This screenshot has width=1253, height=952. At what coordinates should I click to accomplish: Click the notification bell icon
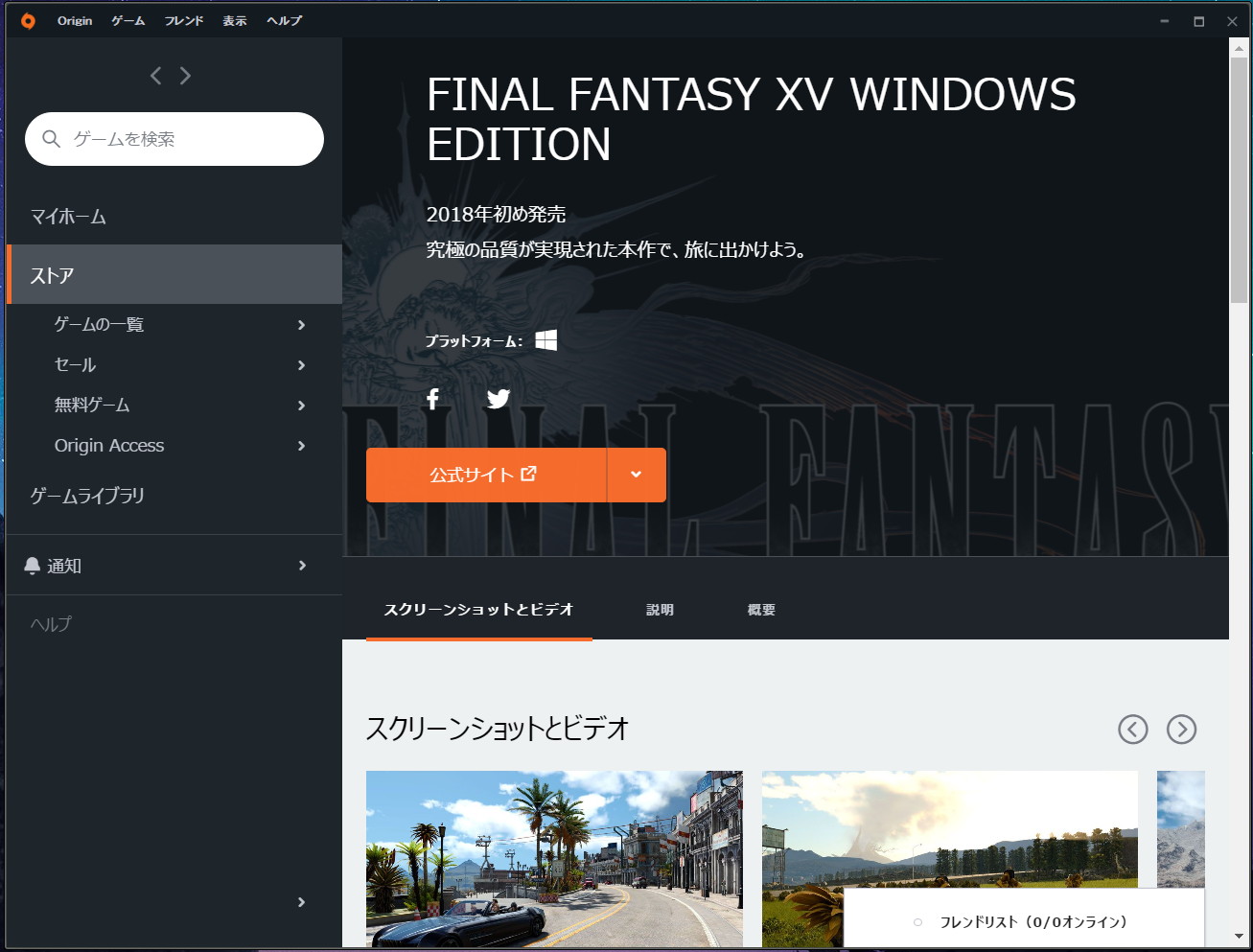click(x=33, y=566)
